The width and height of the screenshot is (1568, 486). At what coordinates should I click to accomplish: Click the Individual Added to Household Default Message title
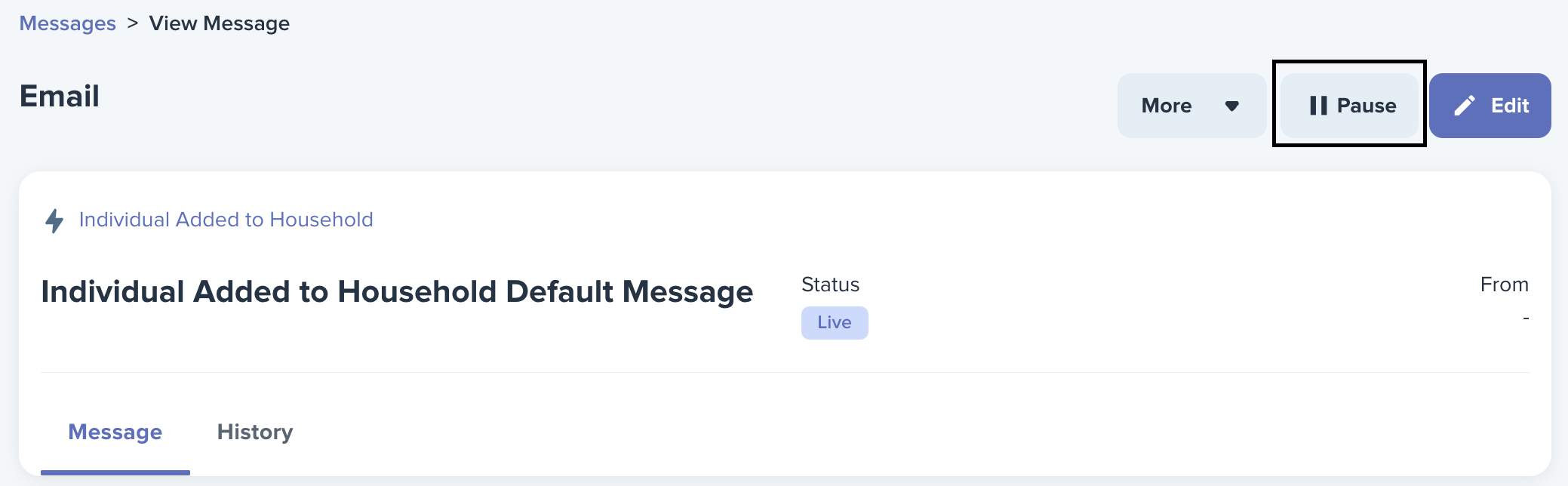coord(397,291)
